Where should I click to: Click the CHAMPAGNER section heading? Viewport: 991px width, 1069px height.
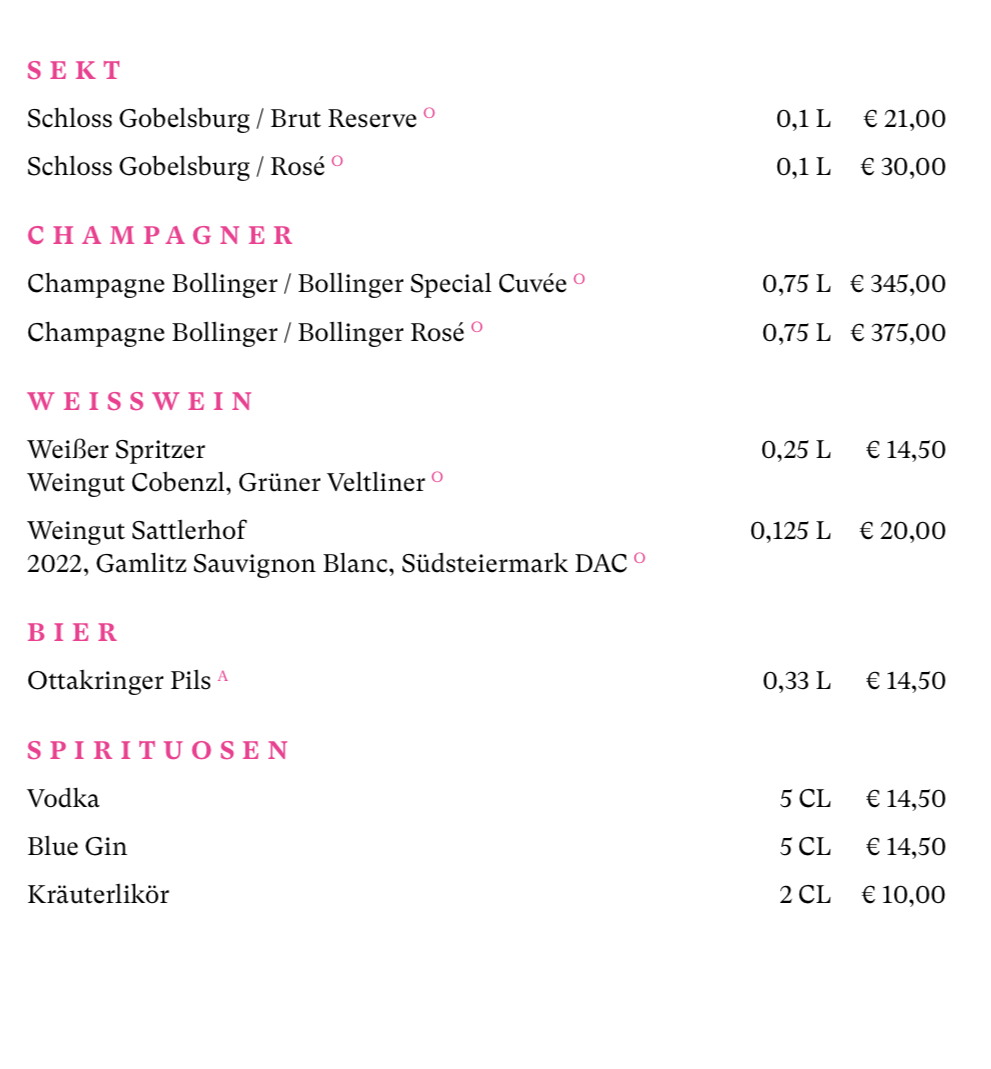[160, 236]
